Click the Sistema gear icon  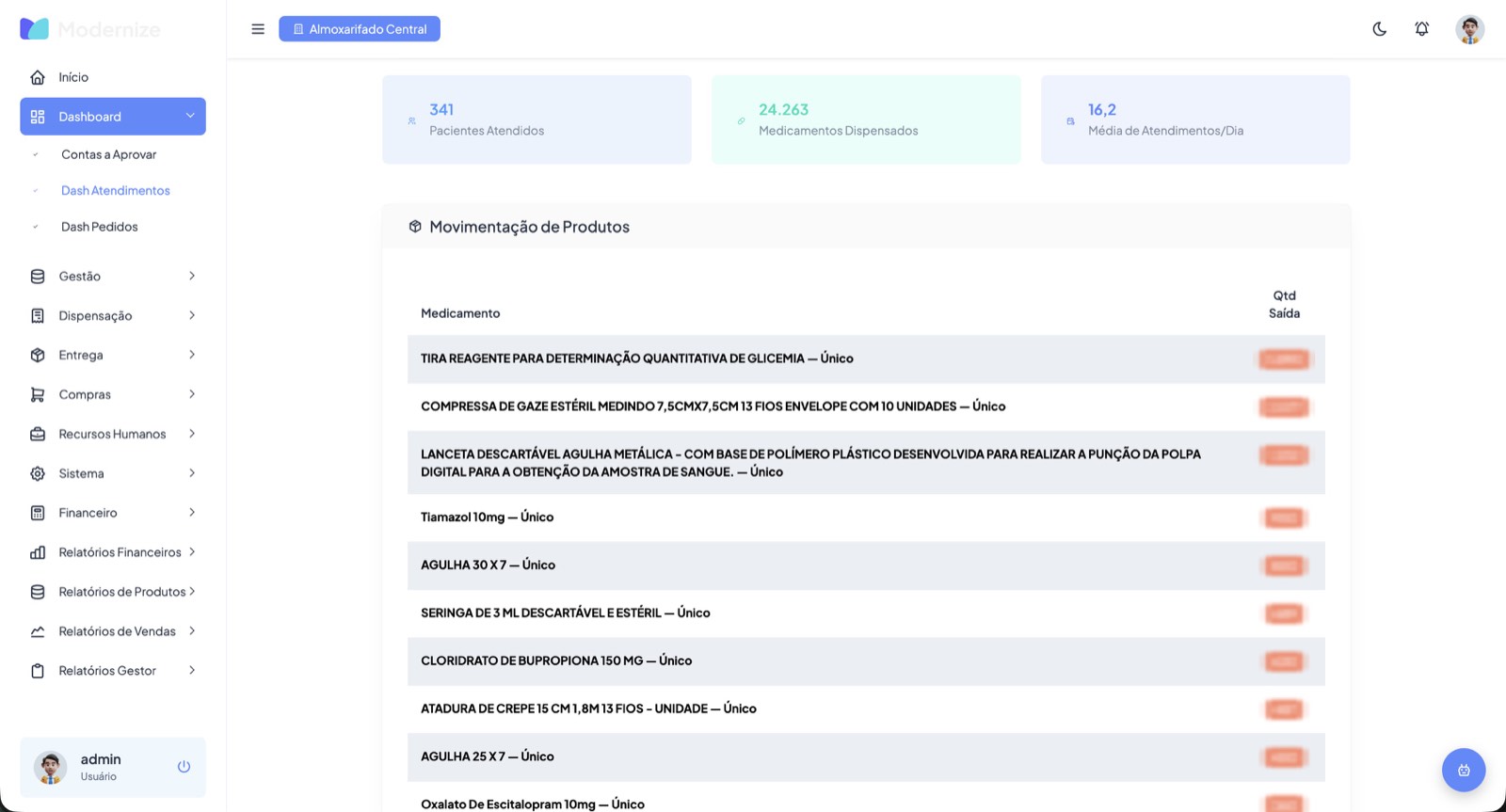pyautogui.click(x=38, y=474)
